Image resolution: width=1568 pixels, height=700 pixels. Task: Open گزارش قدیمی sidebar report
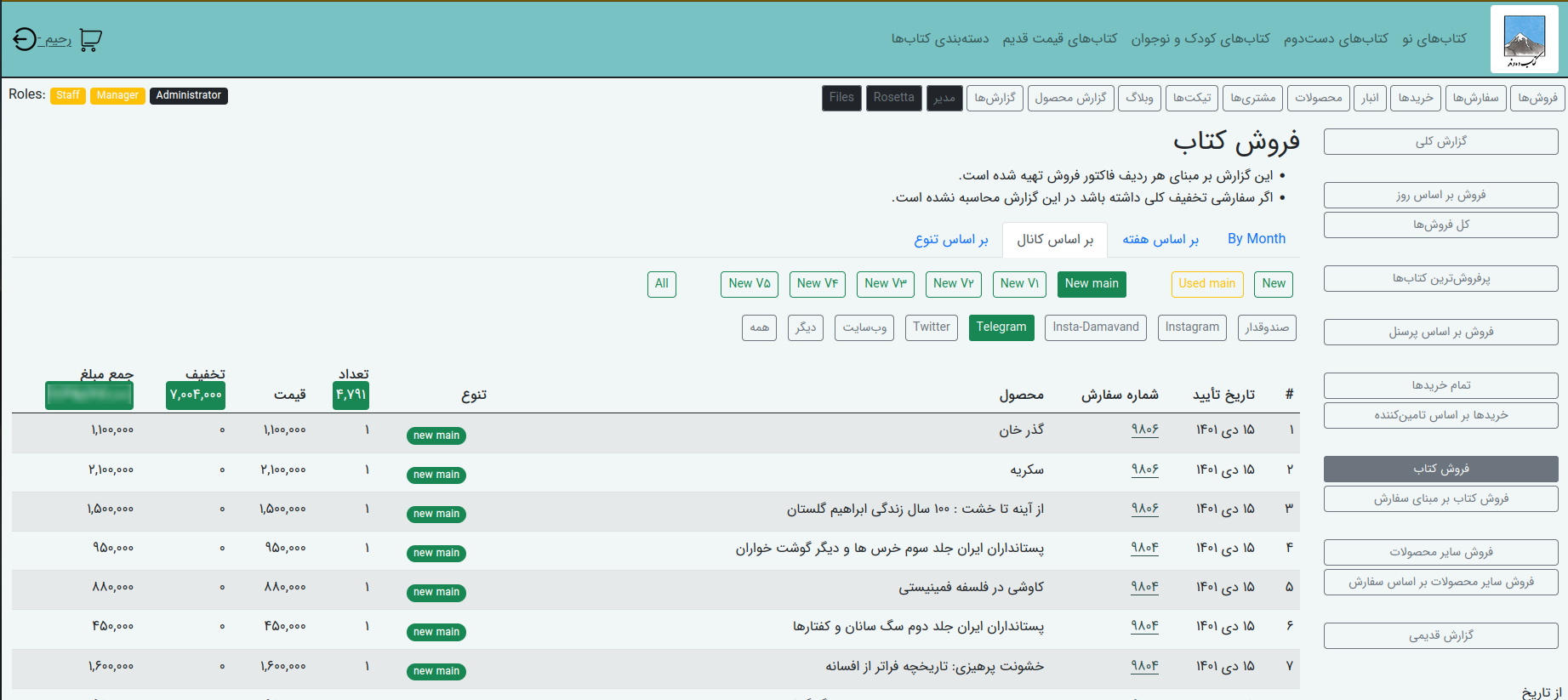[1440, 636]
